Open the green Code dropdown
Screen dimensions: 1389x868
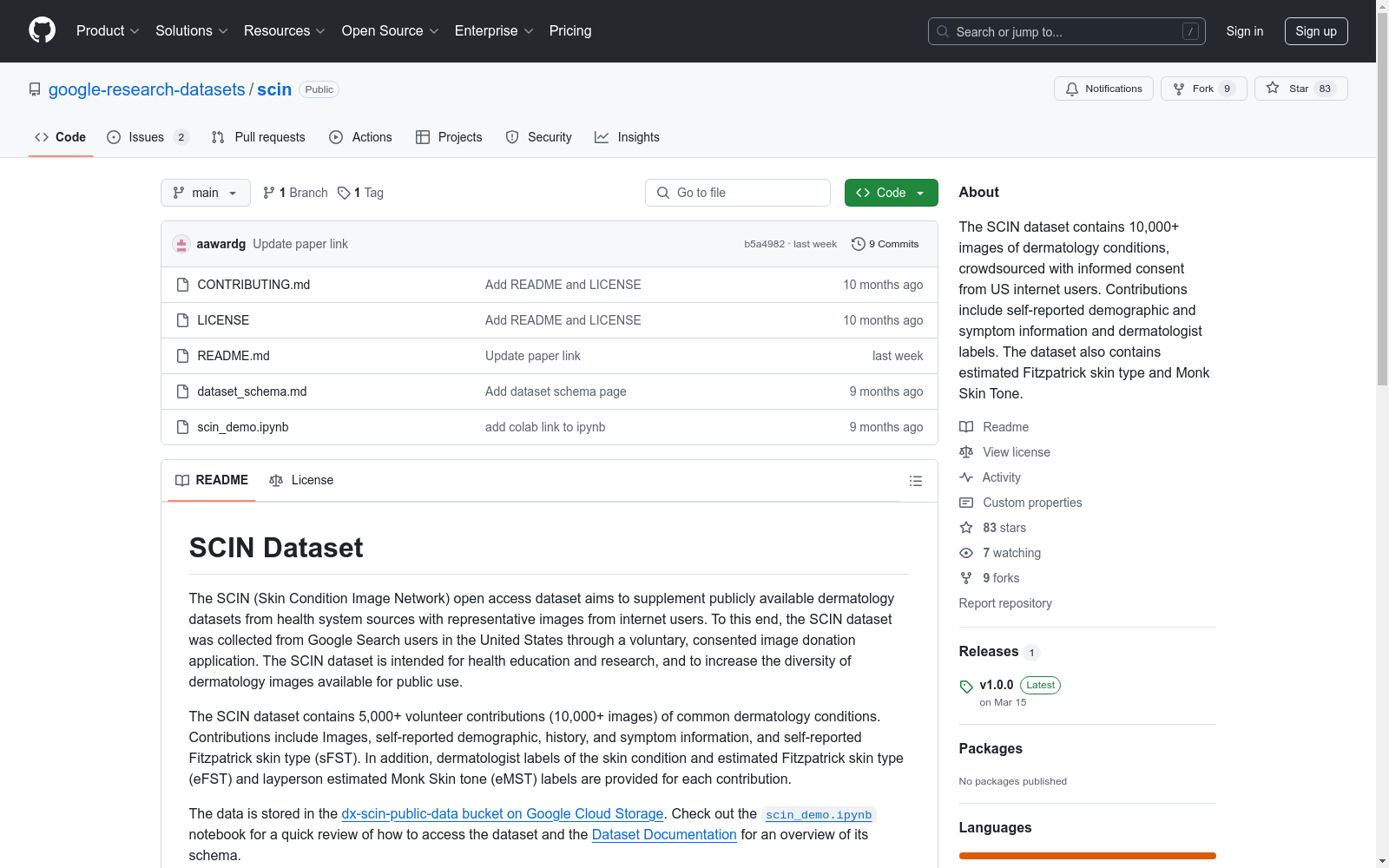pyautogui.click(x=891, y=193)
